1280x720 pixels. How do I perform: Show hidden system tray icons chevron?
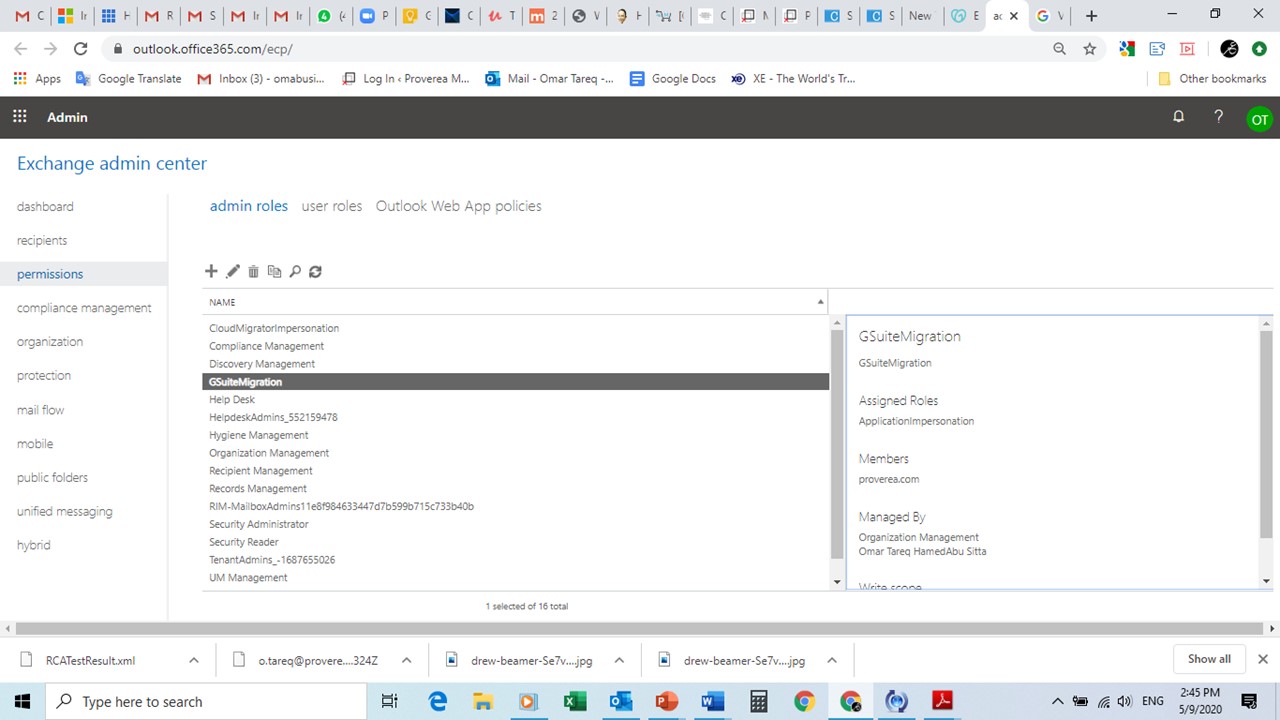(x=1058, y=701)
